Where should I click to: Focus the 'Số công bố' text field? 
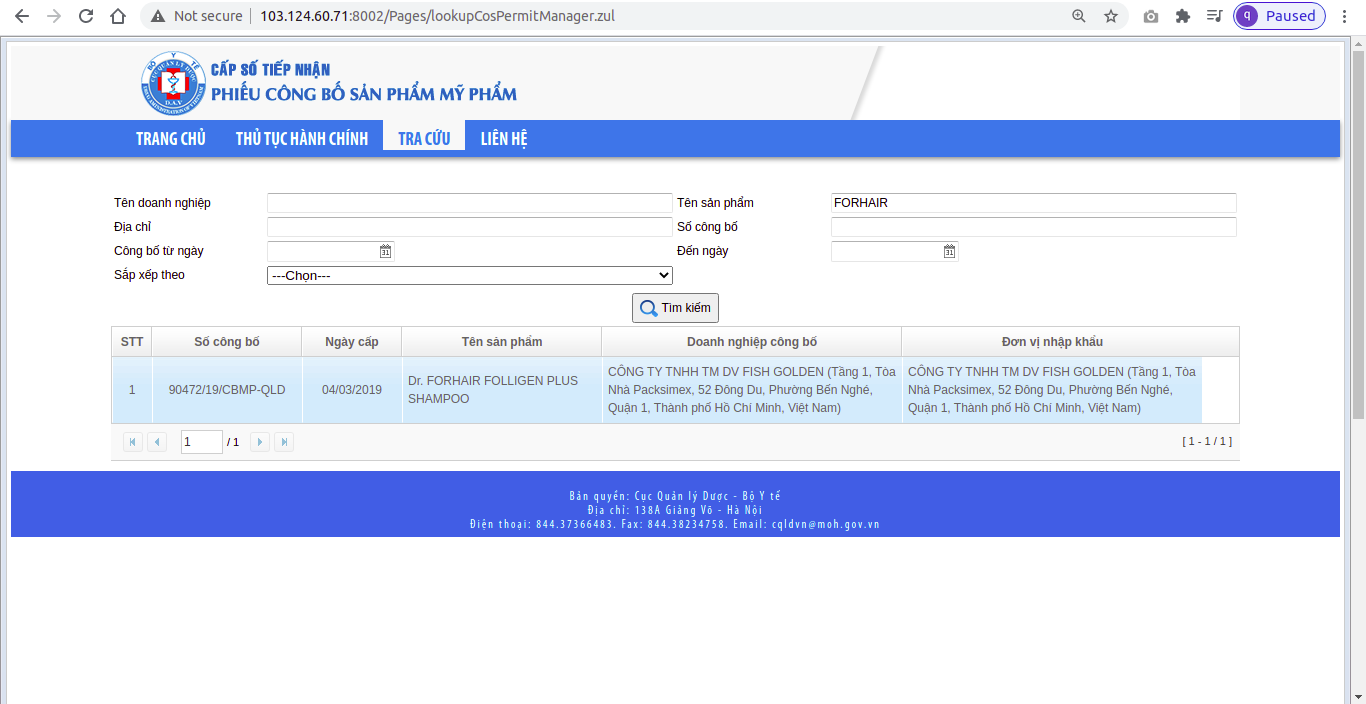coord(1033,227)
